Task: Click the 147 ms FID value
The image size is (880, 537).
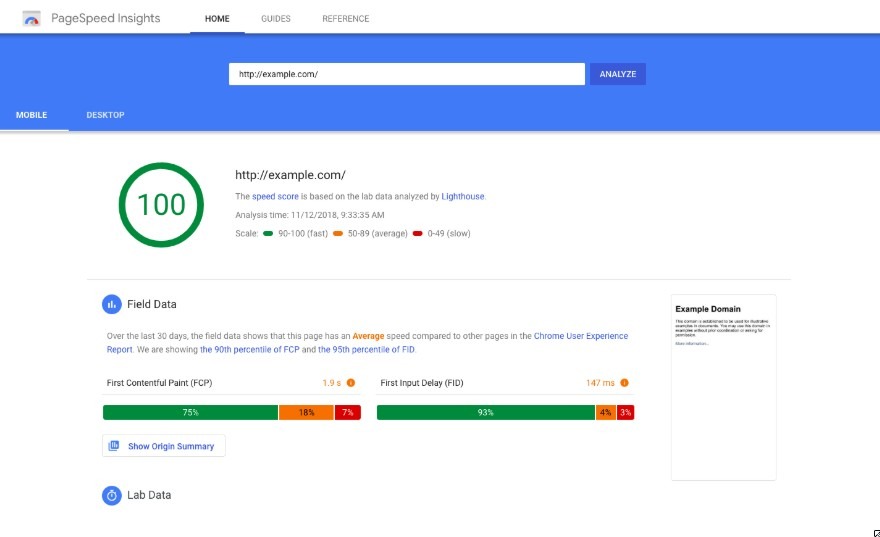Action: 601,383
